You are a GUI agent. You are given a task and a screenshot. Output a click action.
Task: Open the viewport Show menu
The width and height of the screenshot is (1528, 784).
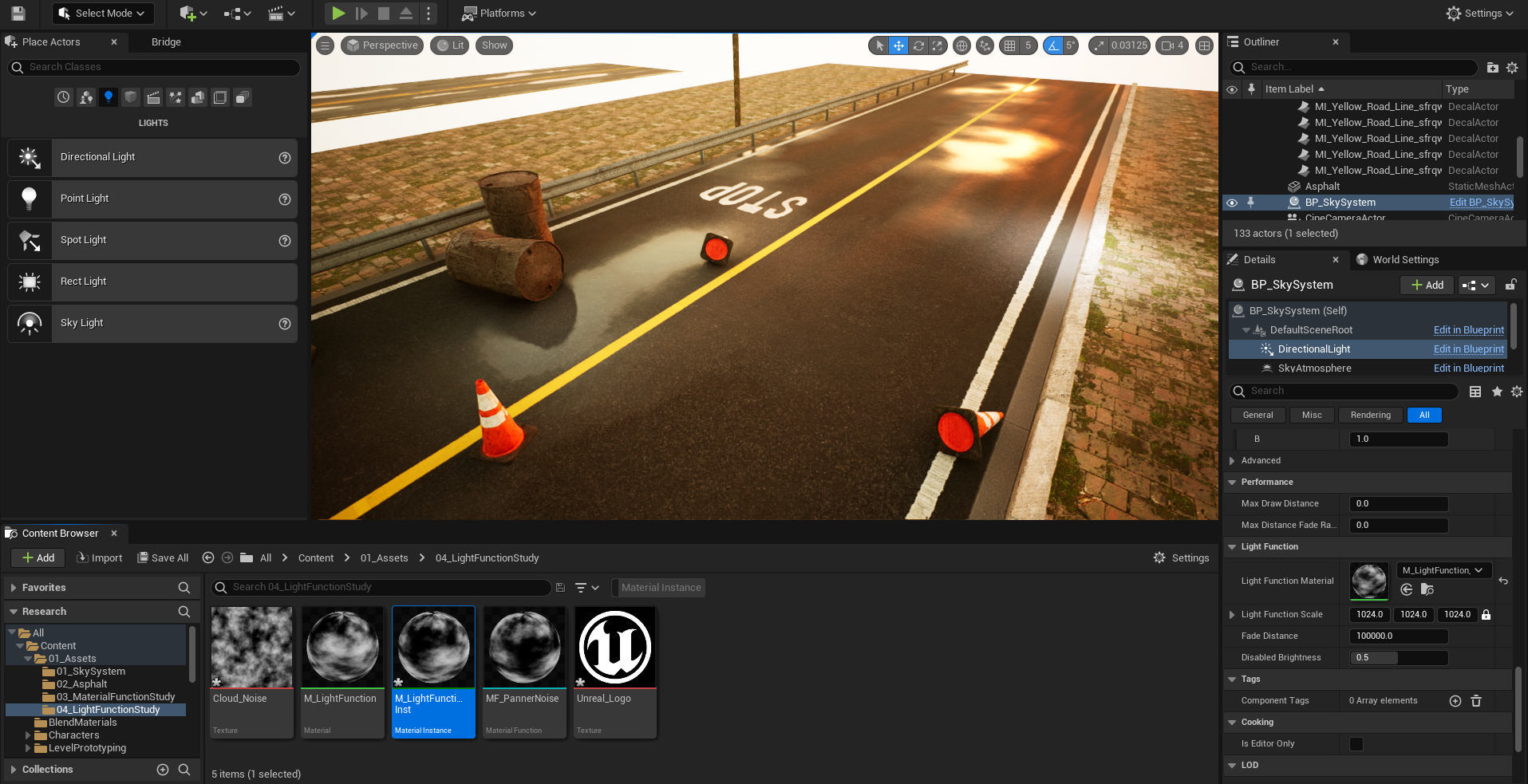coord(494,45)
